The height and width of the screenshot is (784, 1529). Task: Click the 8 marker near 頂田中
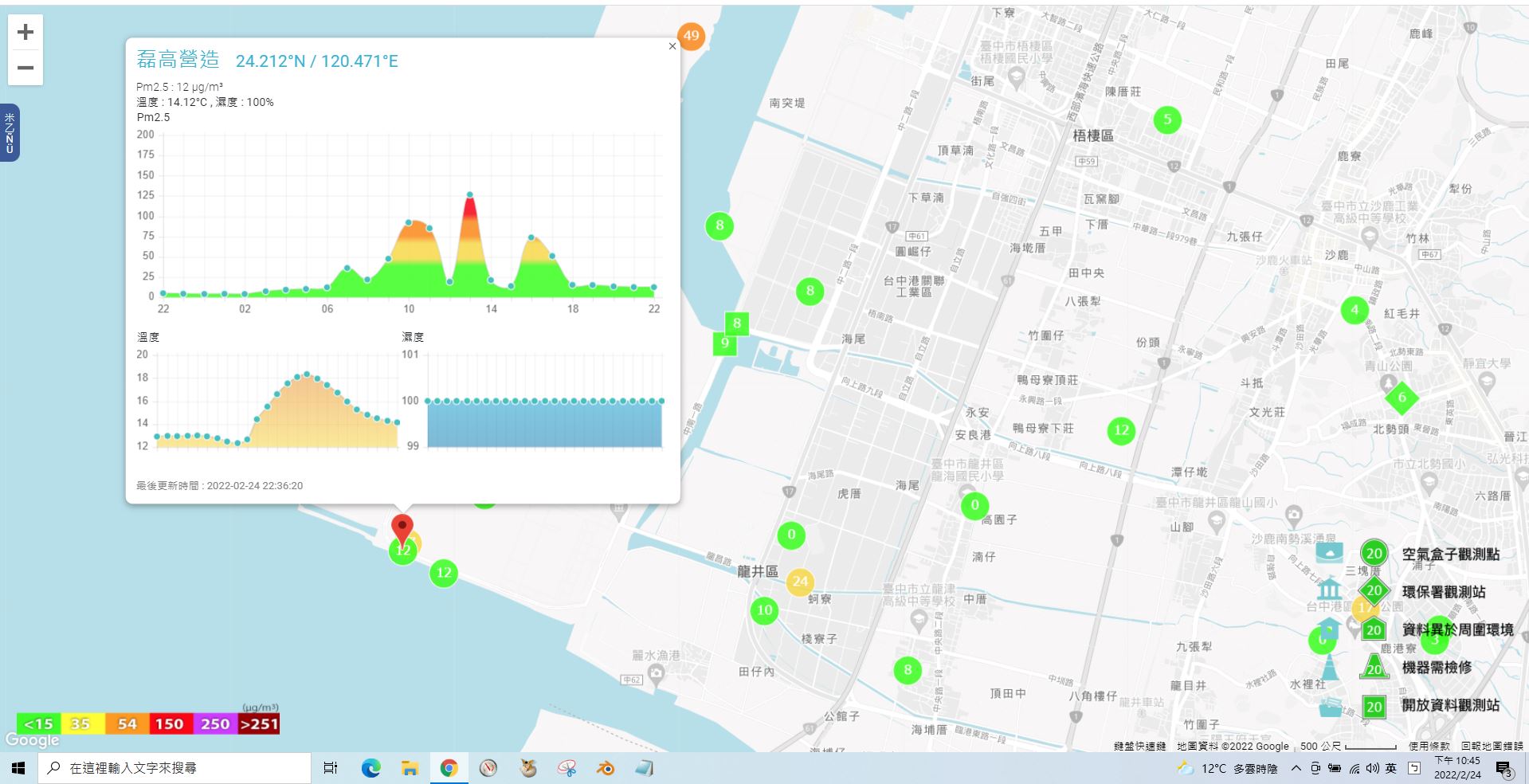pos(908,671)
